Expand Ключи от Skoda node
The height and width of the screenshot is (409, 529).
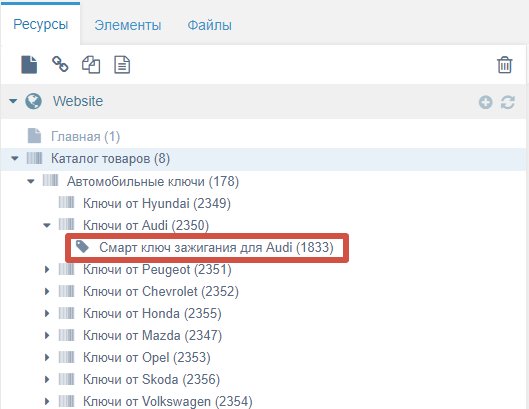[x=47, y=379]
